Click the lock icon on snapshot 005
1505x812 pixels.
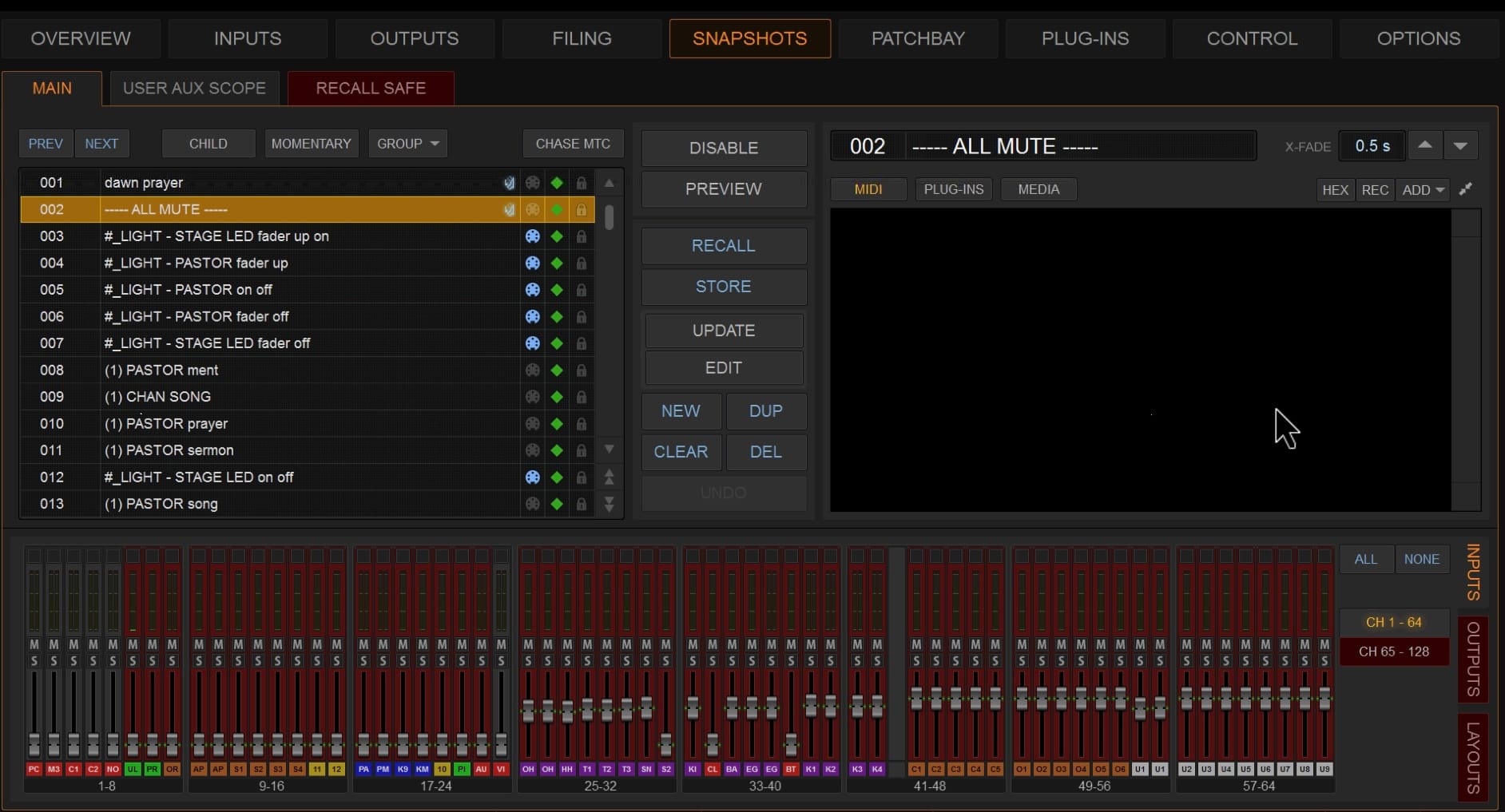pos(582,290)
